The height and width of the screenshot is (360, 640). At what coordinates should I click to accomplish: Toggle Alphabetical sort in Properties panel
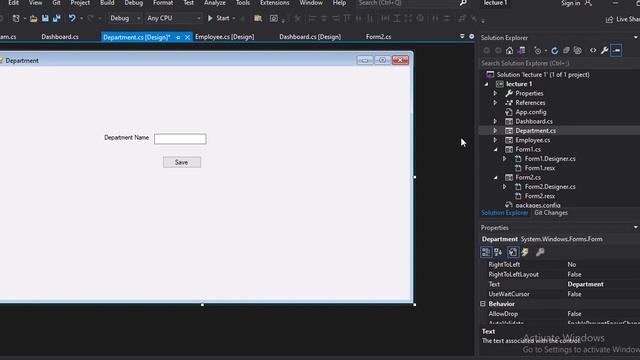coord(498,252)
